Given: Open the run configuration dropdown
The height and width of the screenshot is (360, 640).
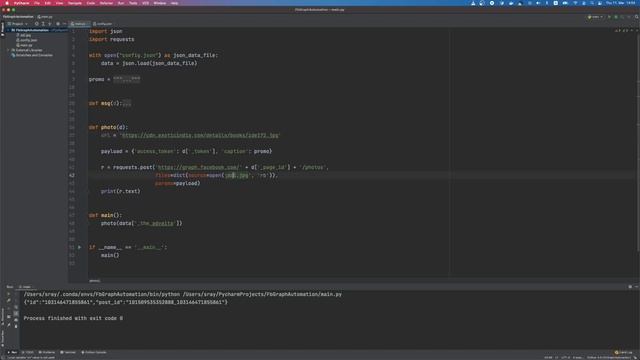Looking at the screenshot, I should [x=595, y=17].
